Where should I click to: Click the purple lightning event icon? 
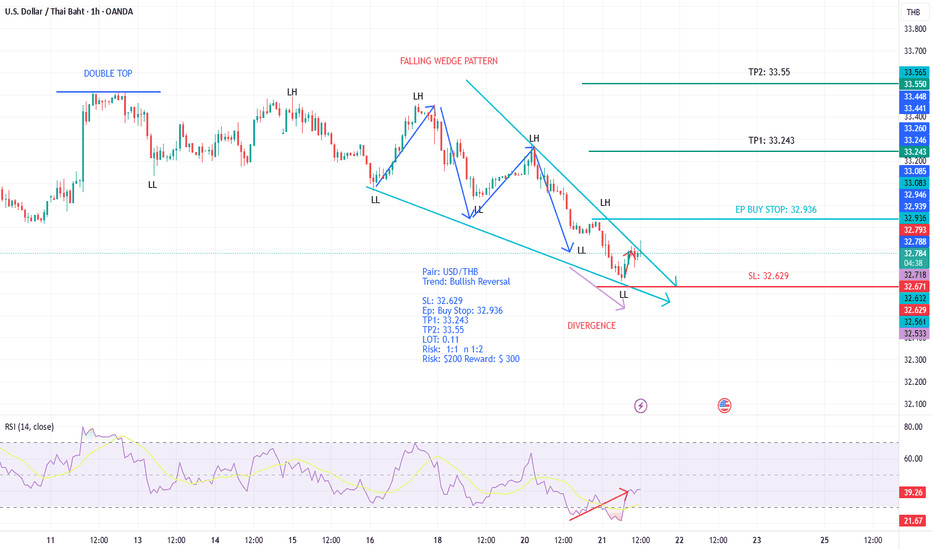[x=641, y=406]
